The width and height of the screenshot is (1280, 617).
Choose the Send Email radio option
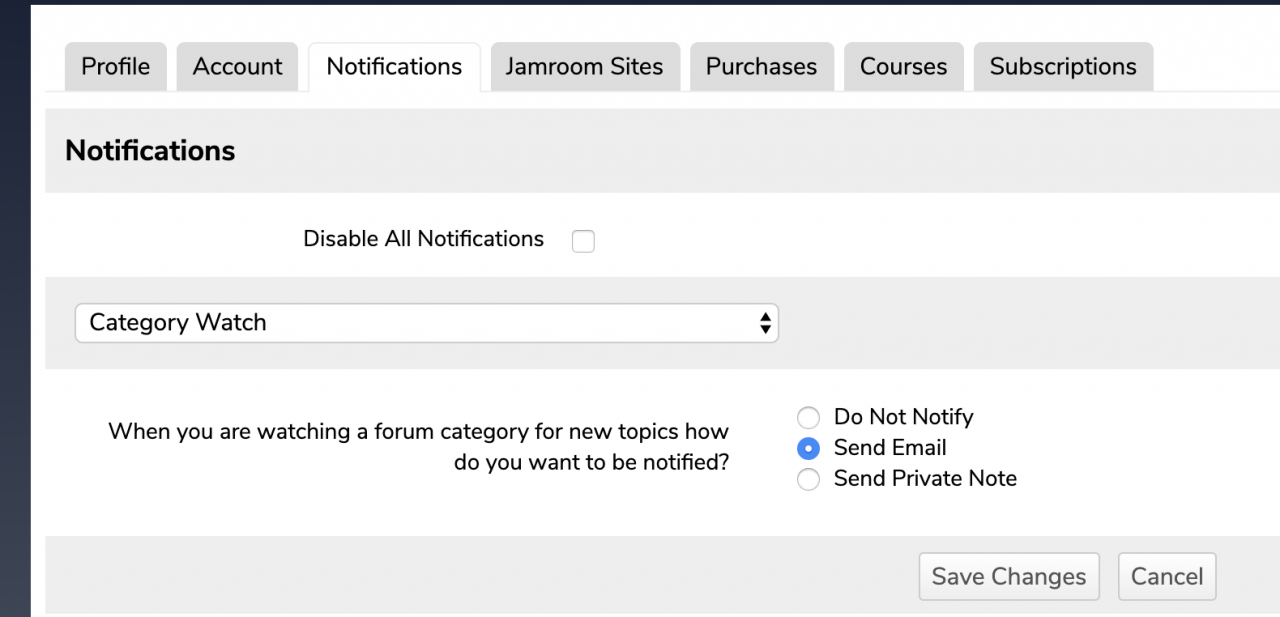pyautogui.click(x=808, y=449)
